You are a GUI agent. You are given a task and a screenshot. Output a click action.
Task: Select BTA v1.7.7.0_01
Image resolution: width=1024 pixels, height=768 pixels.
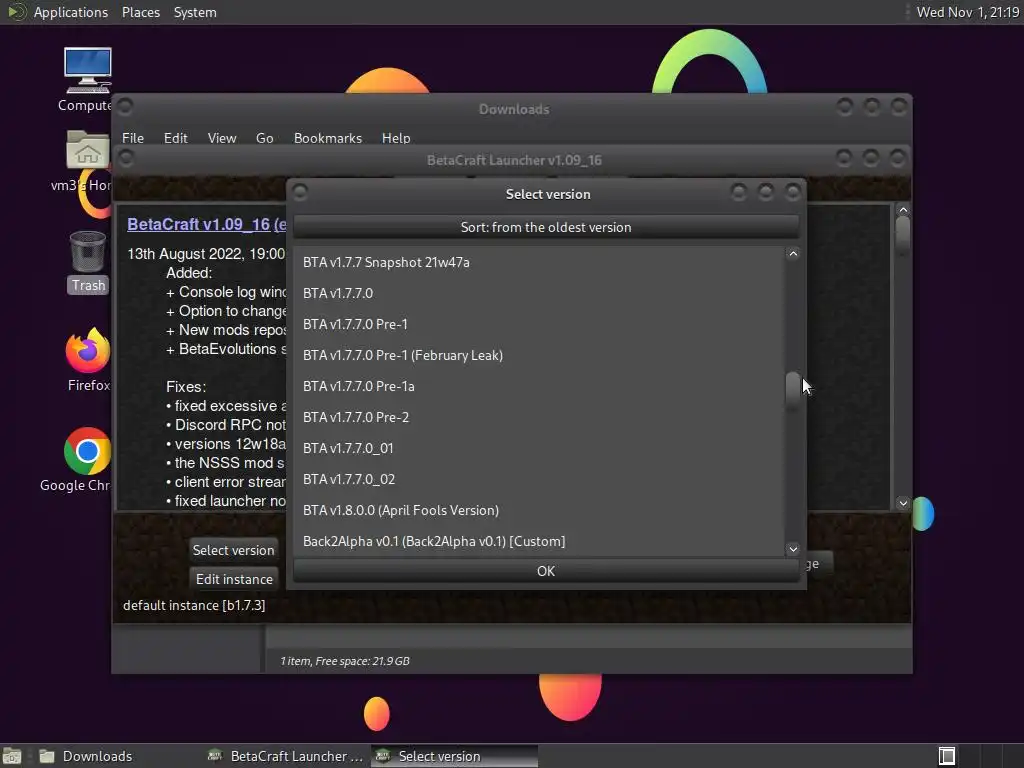tap(538, 448)
